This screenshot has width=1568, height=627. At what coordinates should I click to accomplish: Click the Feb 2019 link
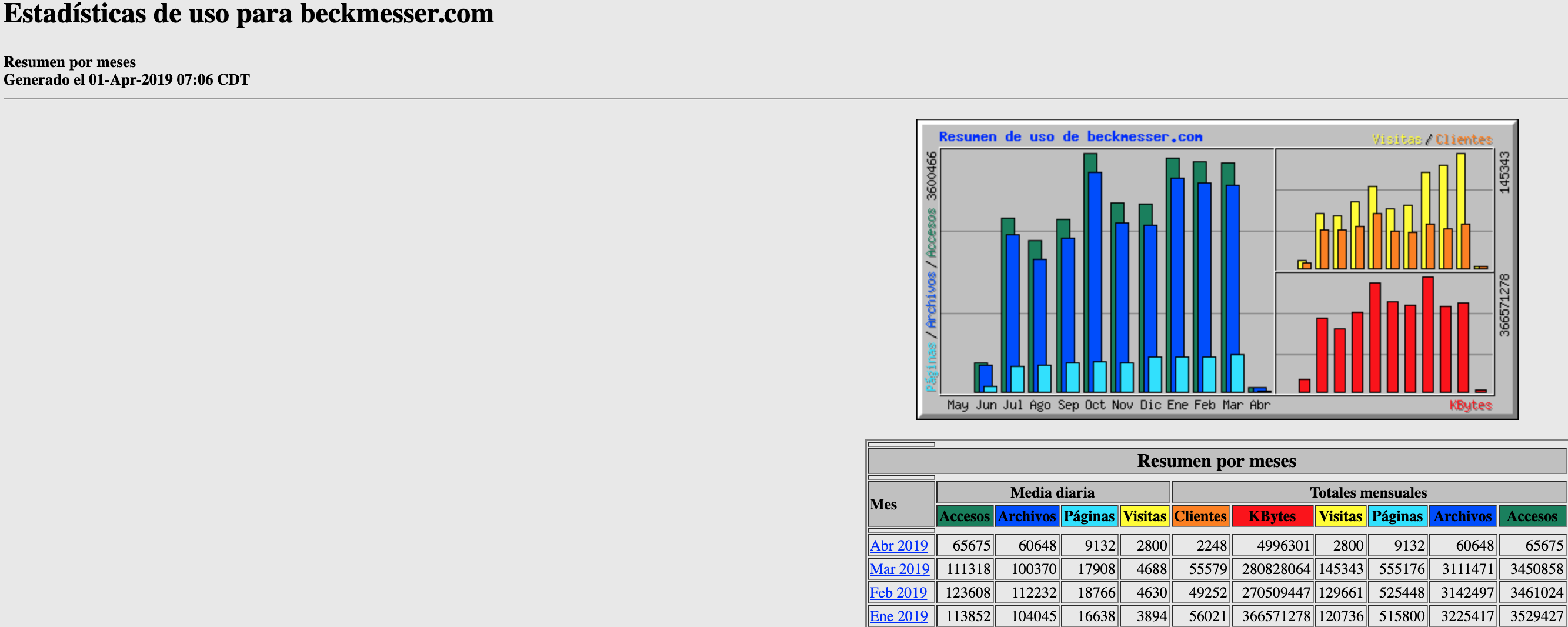point(898,592)
